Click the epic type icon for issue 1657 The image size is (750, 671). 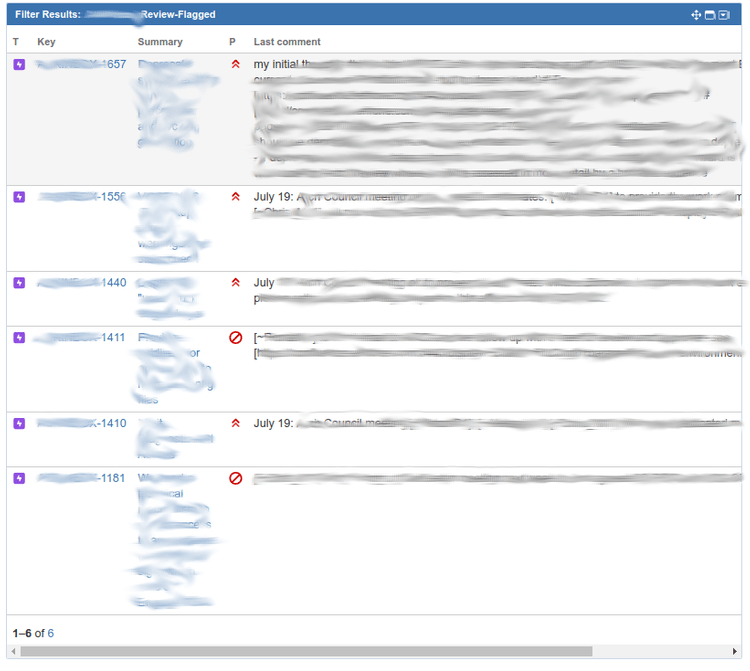[19, 64]
